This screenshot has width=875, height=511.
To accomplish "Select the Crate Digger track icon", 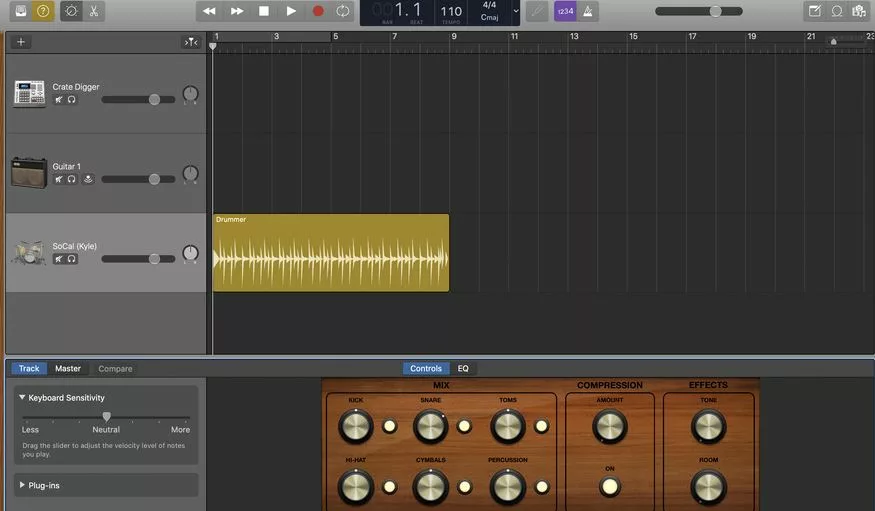I will 29,93.
